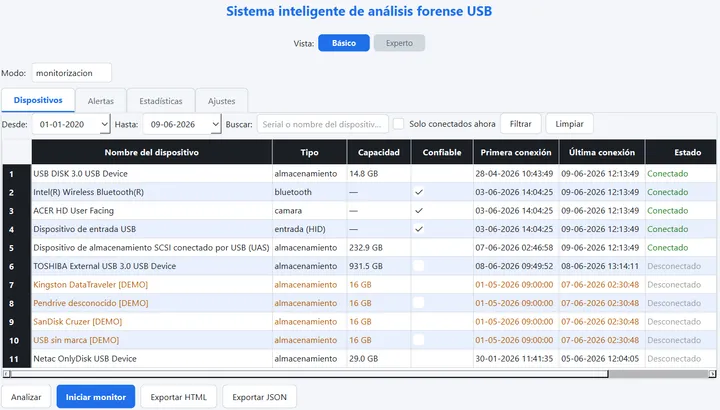Select row number 6 header
The height and width of the screenshot is (410, 720).
click(17, 266)
